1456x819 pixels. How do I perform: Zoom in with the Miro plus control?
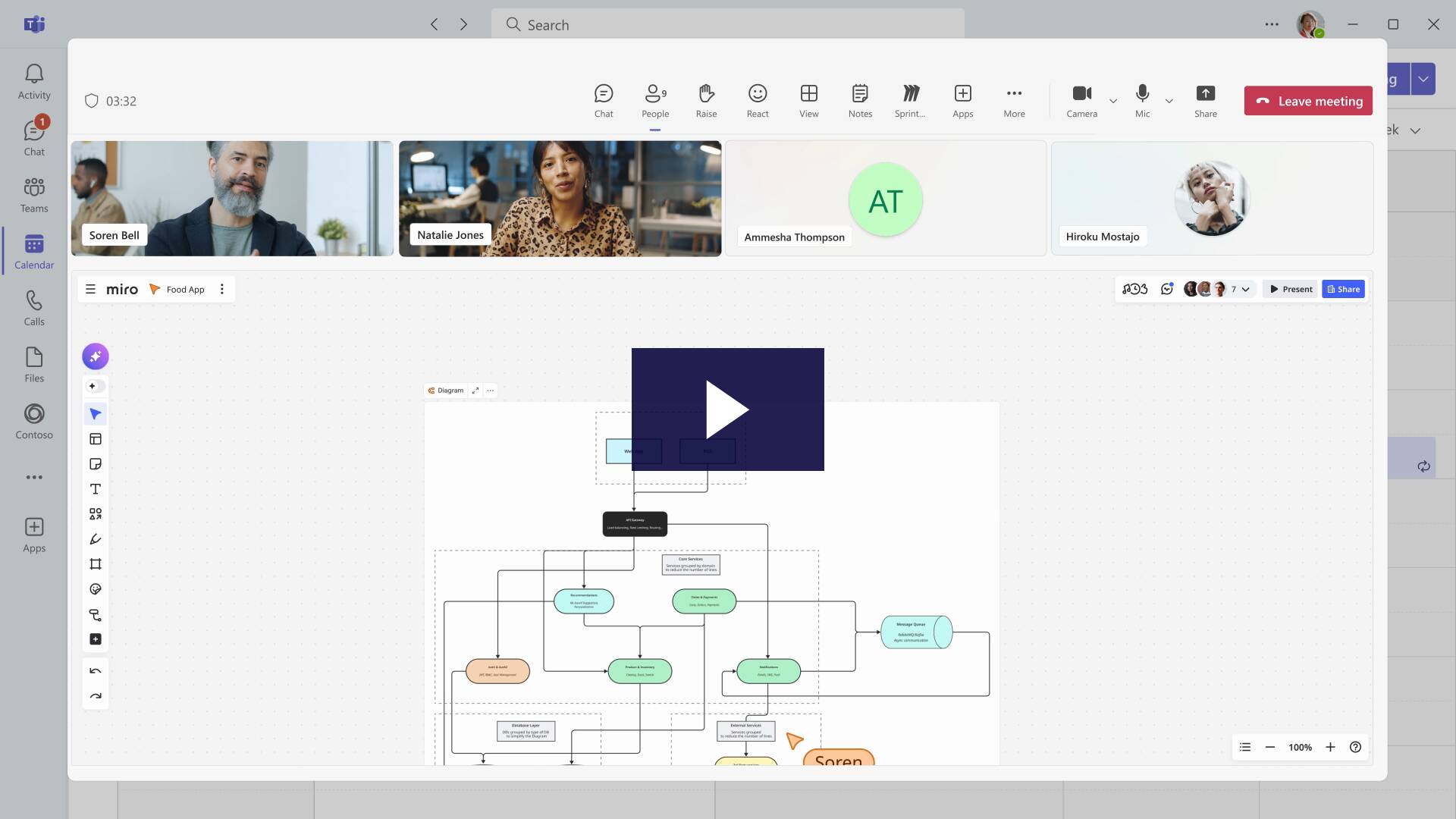pos(1330,748)
